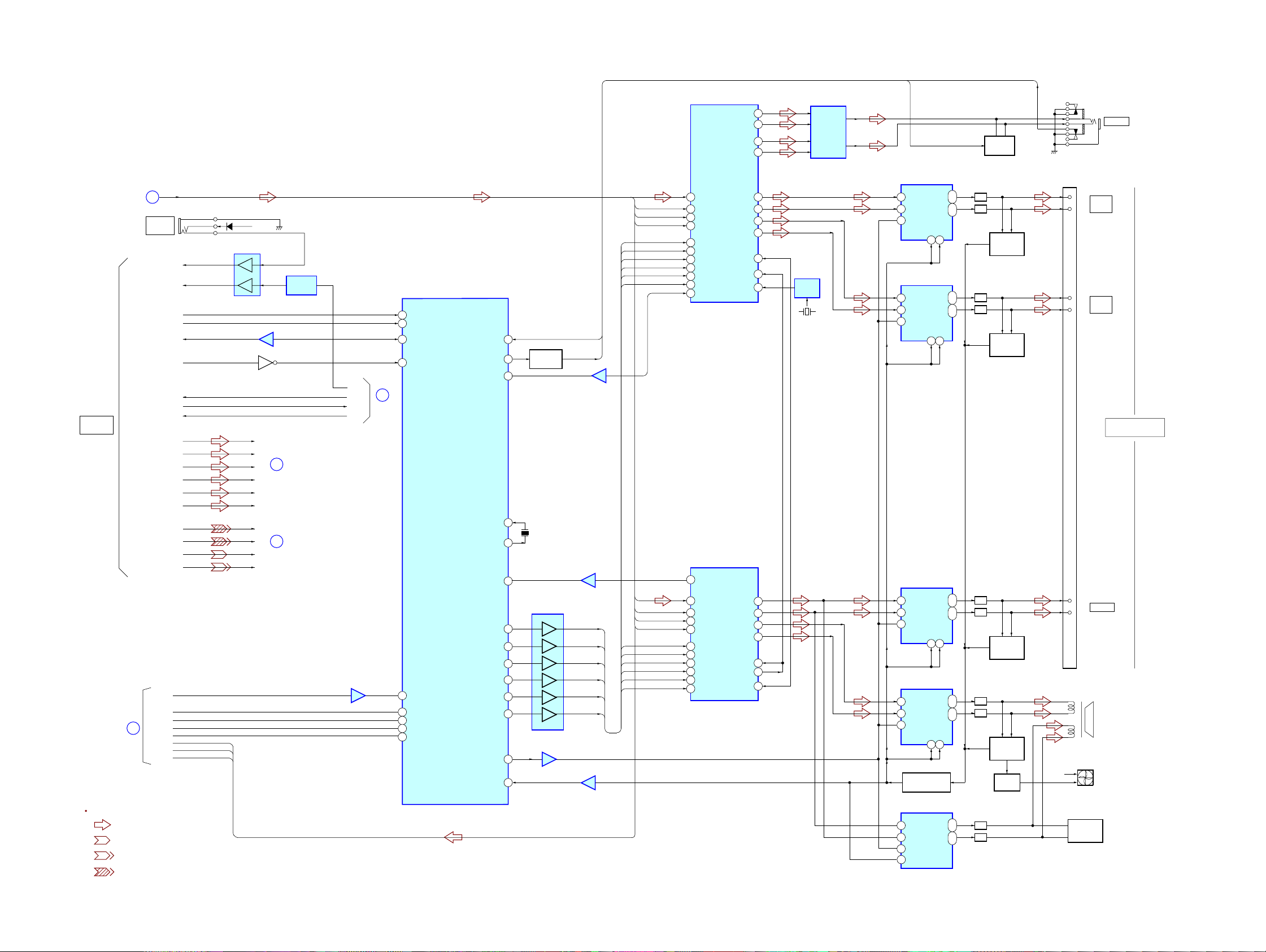Click the hatched arrow in the legend
Image resolution: width=1266 pixels, height=952 pixels.
[x=104, y=872]
